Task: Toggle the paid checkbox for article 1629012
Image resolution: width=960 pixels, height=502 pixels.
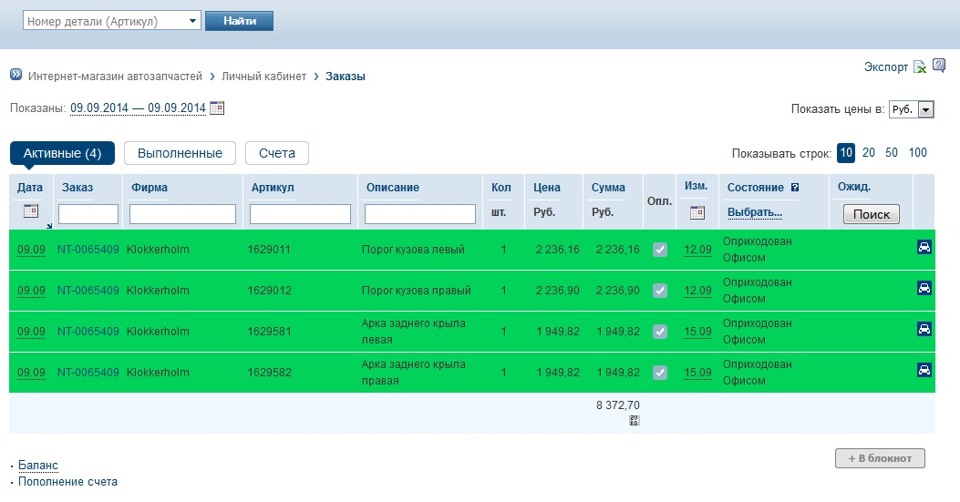Action: (x=659, y=290)
